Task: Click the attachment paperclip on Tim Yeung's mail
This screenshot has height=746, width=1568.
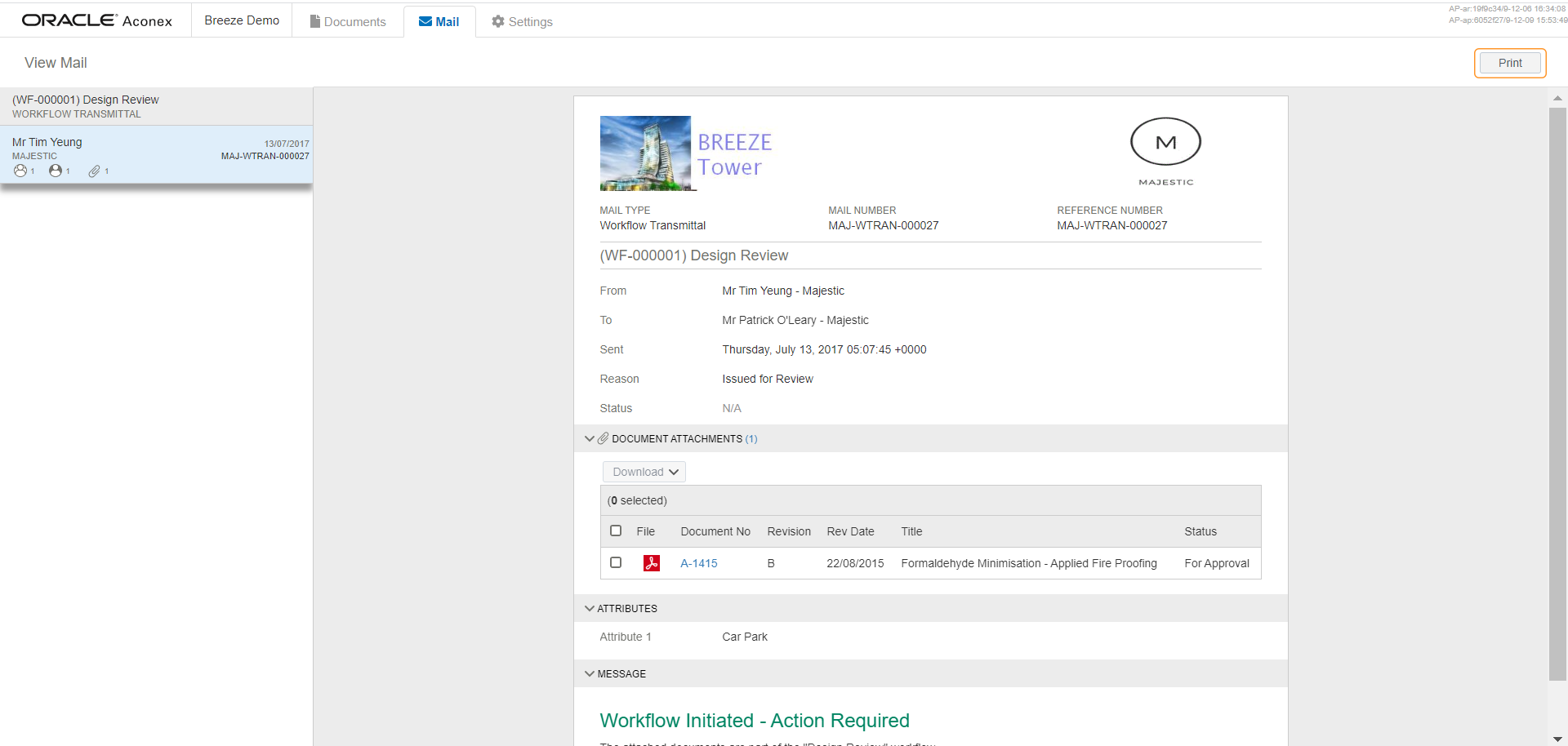Action: click(x=94, y=171)
